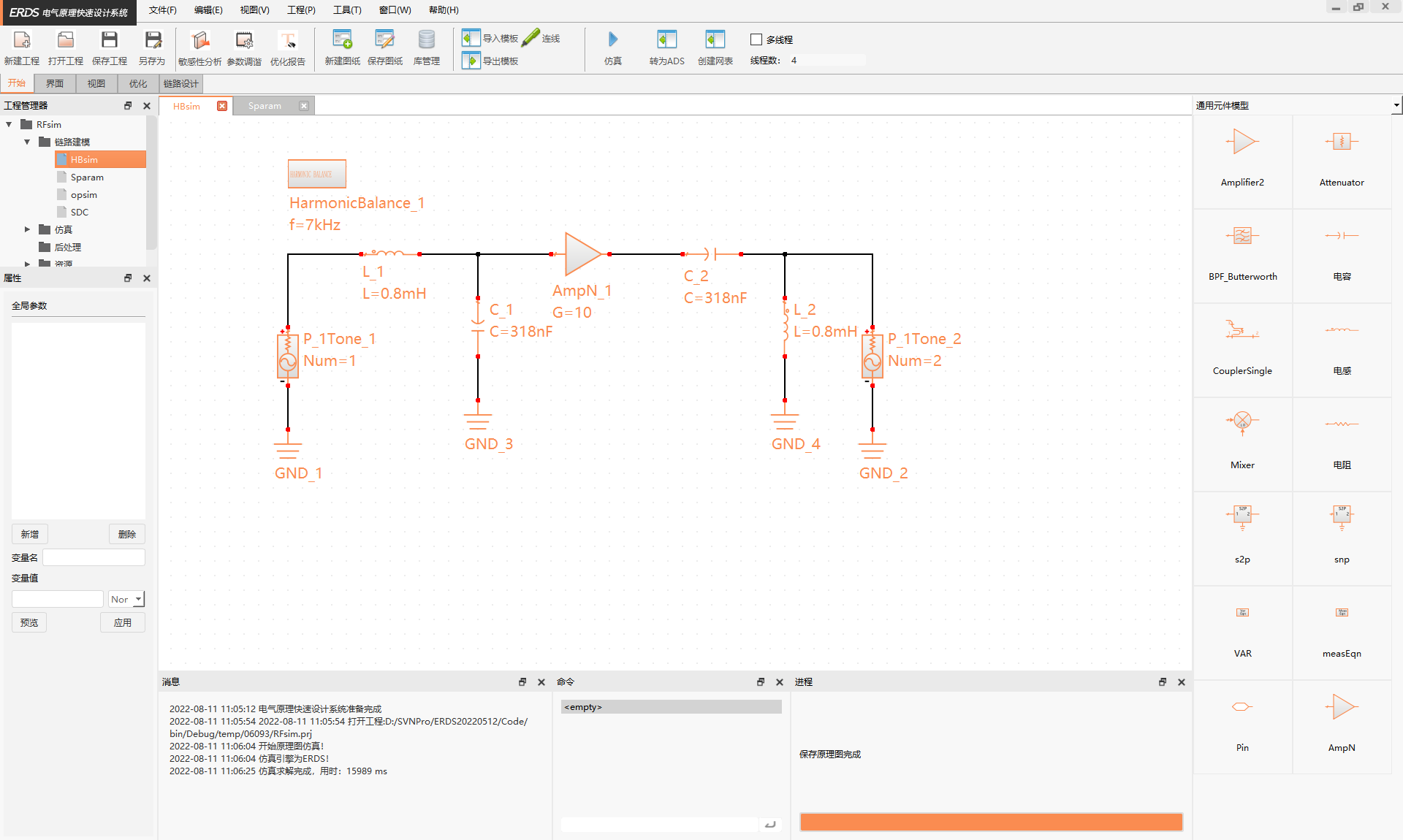The width and height of the screenshot is (1403, 840).
Task: Open project with 打开工程 icon
Action: pos(66,40)
